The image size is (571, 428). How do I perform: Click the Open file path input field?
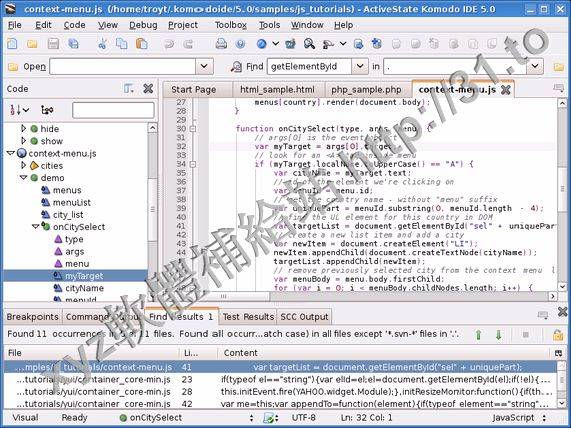(x=123, y=67)
